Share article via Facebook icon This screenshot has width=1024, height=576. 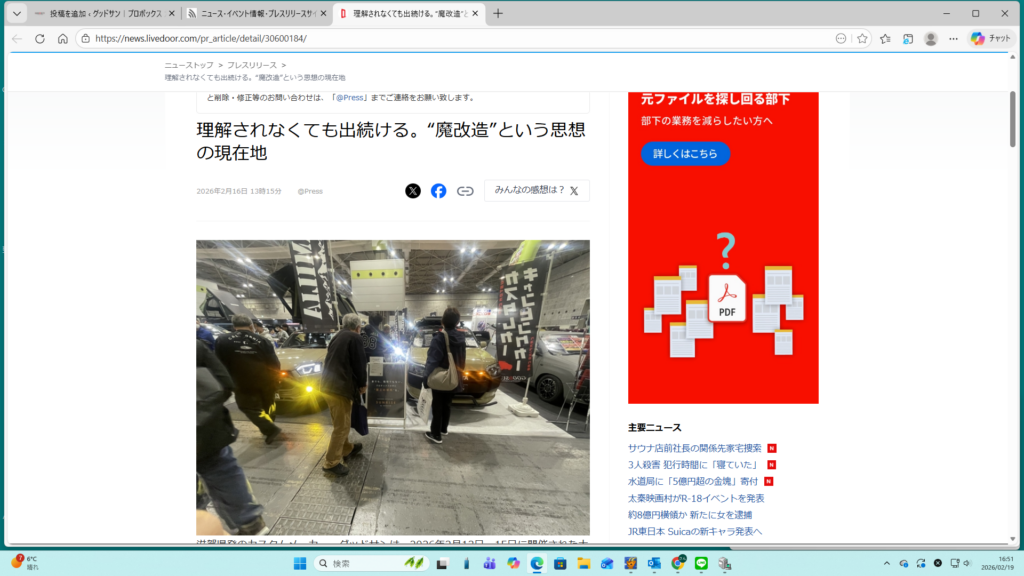[438, 191]
